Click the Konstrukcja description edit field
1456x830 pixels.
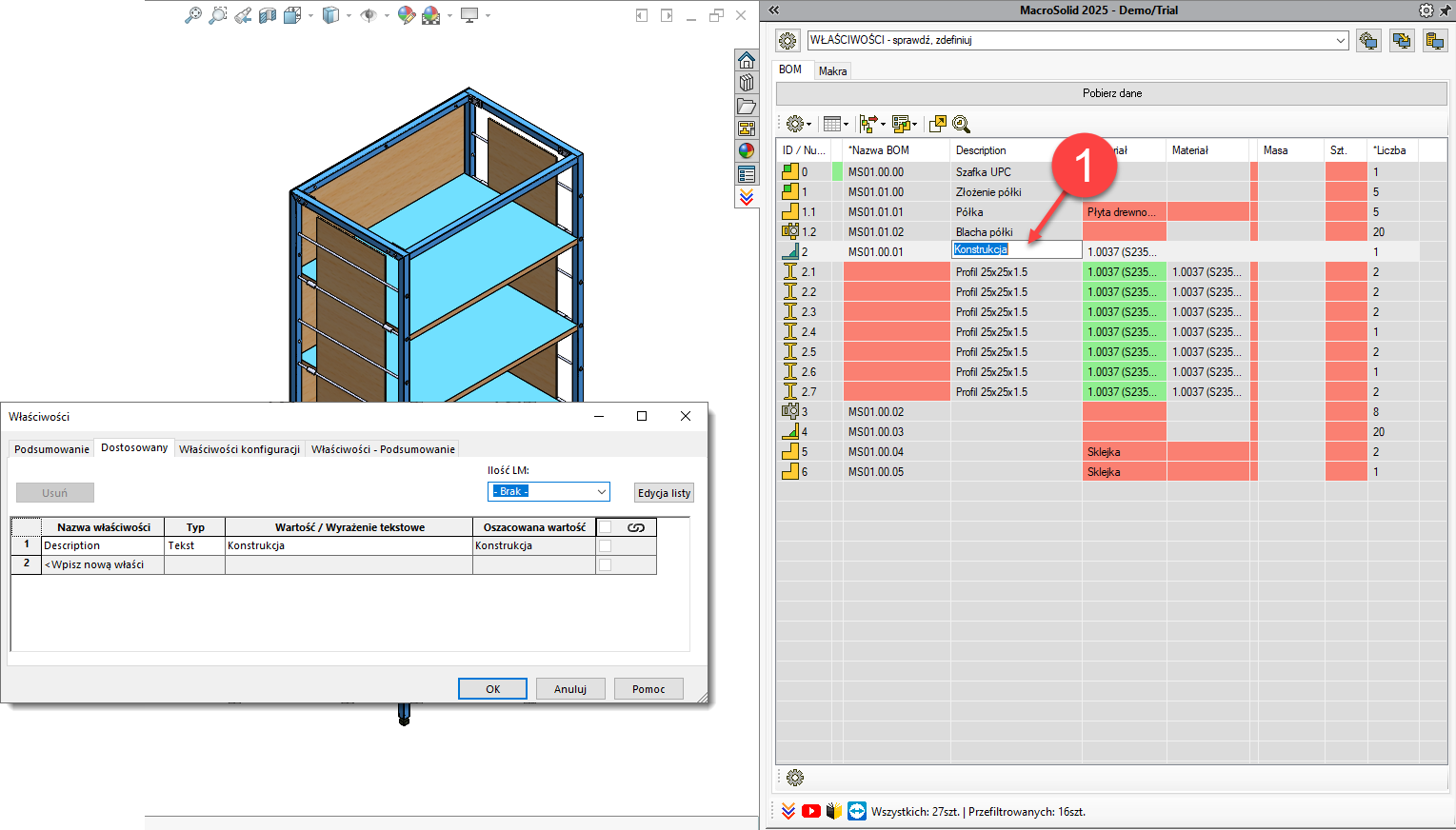pyautogui.click(x=1017, y=249)
